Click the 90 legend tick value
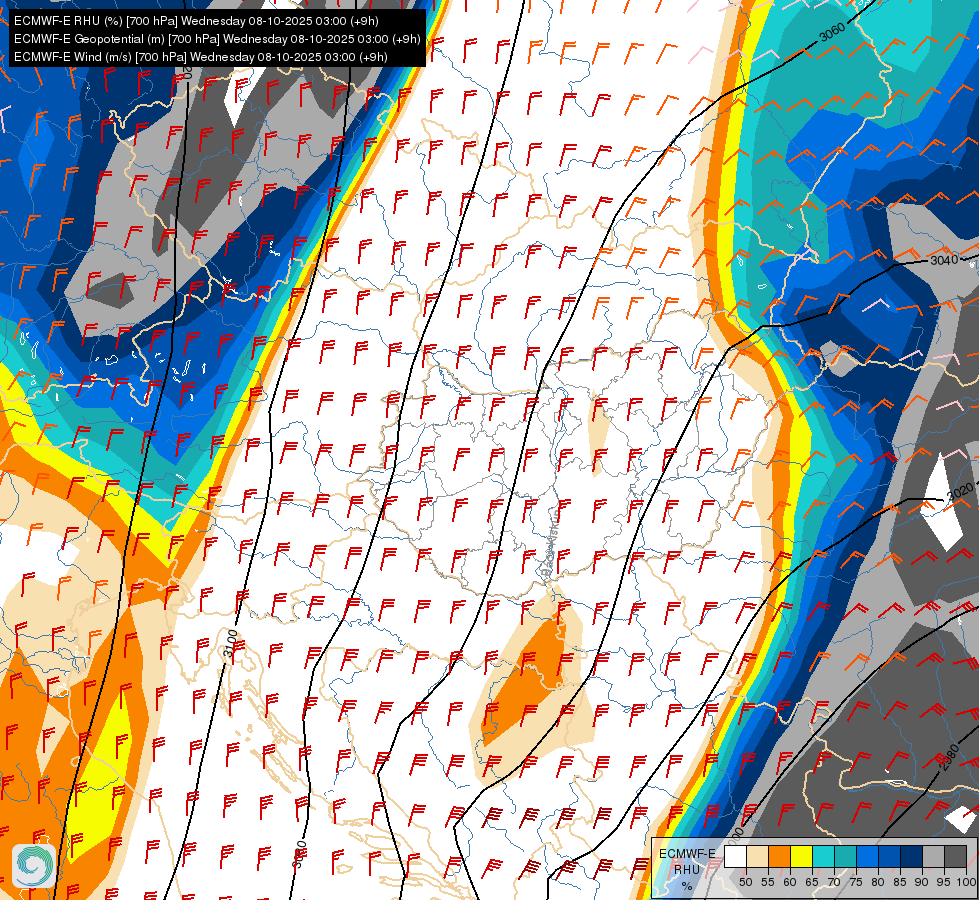This screenshot has width=979, height=900. tap(922, 882)
